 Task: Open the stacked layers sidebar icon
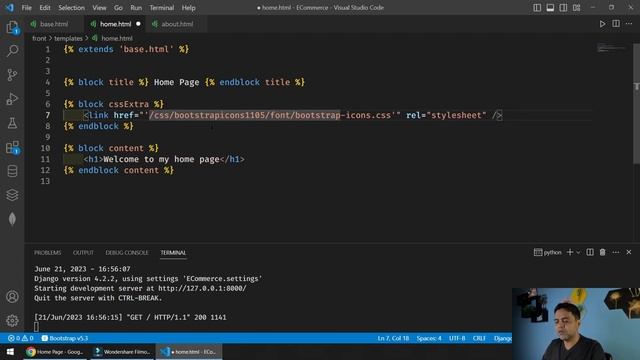coord(12,195)
